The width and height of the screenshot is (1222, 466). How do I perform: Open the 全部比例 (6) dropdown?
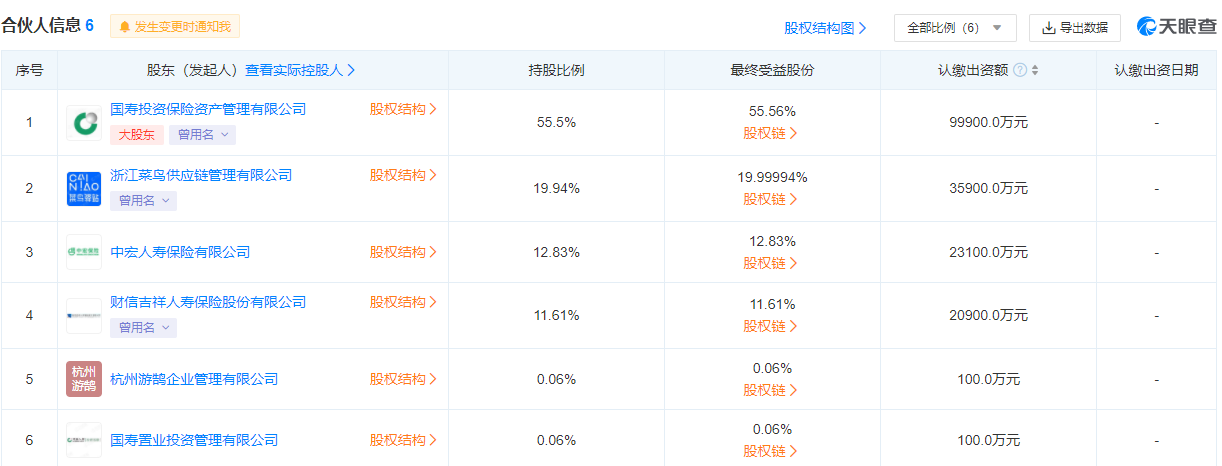(x=954, y=28)
